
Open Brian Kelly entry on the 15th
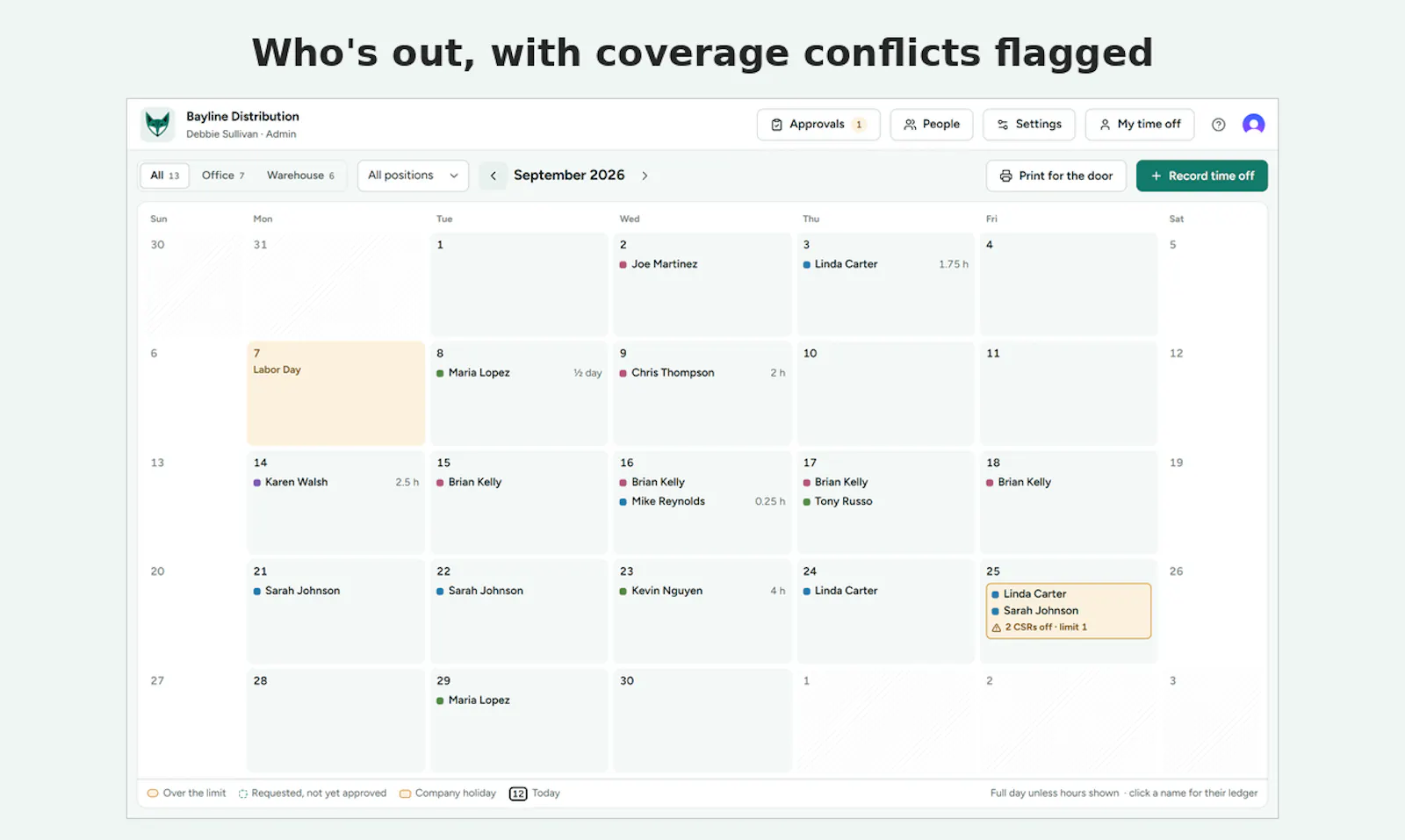tap(469, 483)
